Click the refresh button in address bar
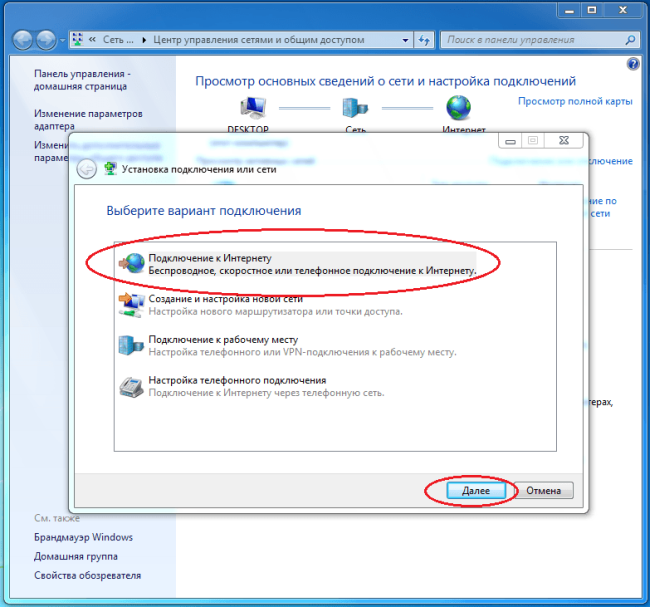 pyautogui.click(x=424, y=40)
